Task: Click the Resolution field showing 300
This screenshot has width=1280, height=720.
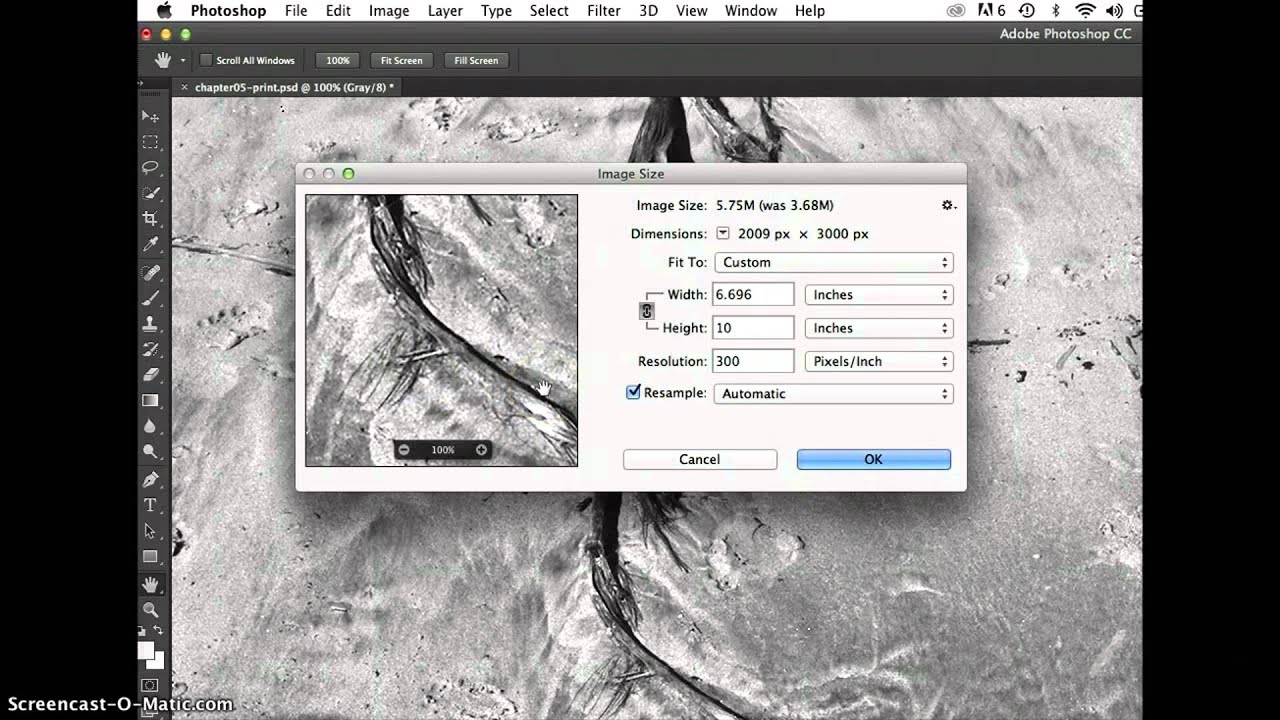Action: pyautogui.click(x=753, y=361)
